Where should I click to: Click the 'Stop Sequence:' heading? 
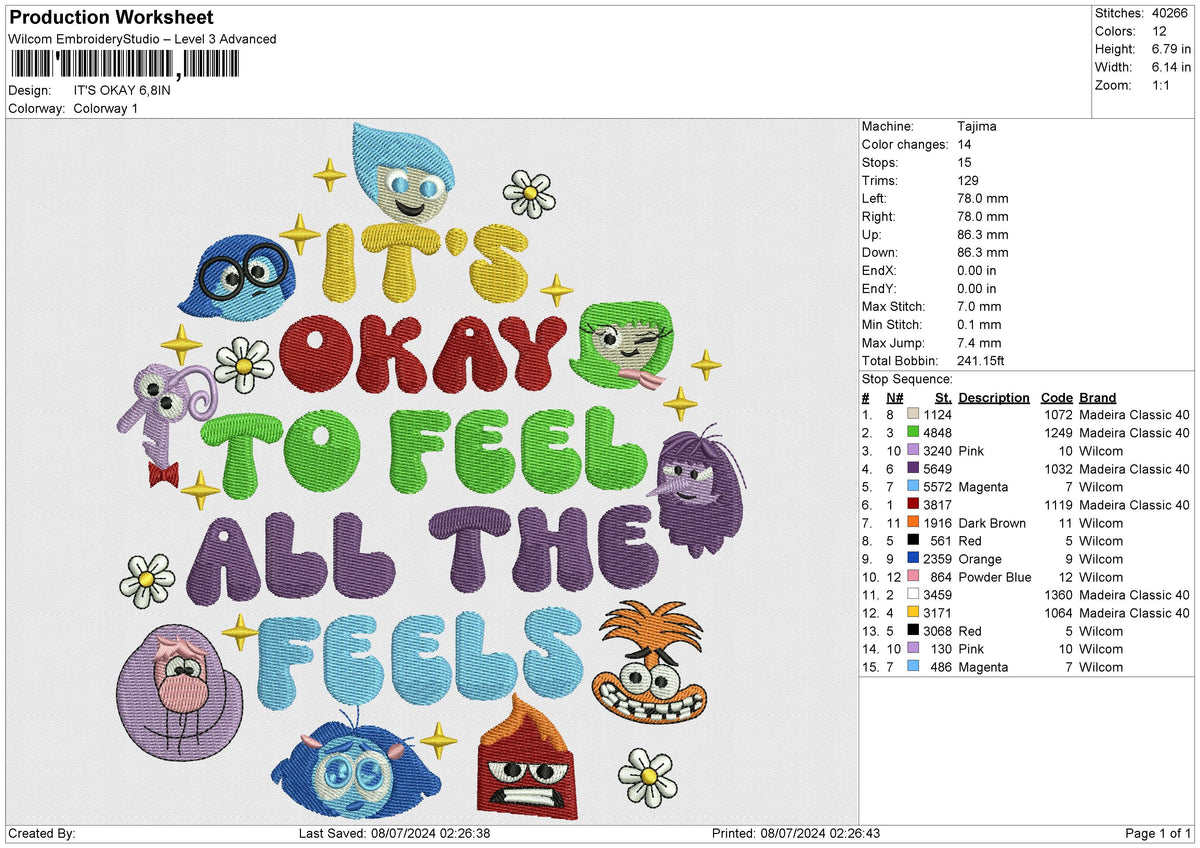(907, 379)
